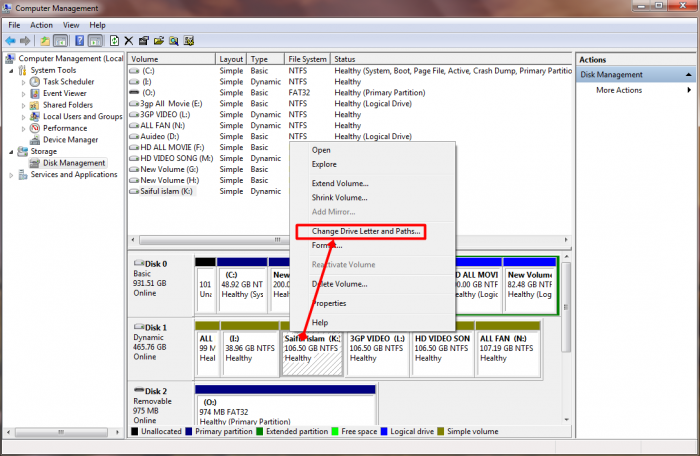This screenshot has height=456, width=700.
Task: Expand the Performance tree node
Action: pyautogui.click(x=23, y=129)
